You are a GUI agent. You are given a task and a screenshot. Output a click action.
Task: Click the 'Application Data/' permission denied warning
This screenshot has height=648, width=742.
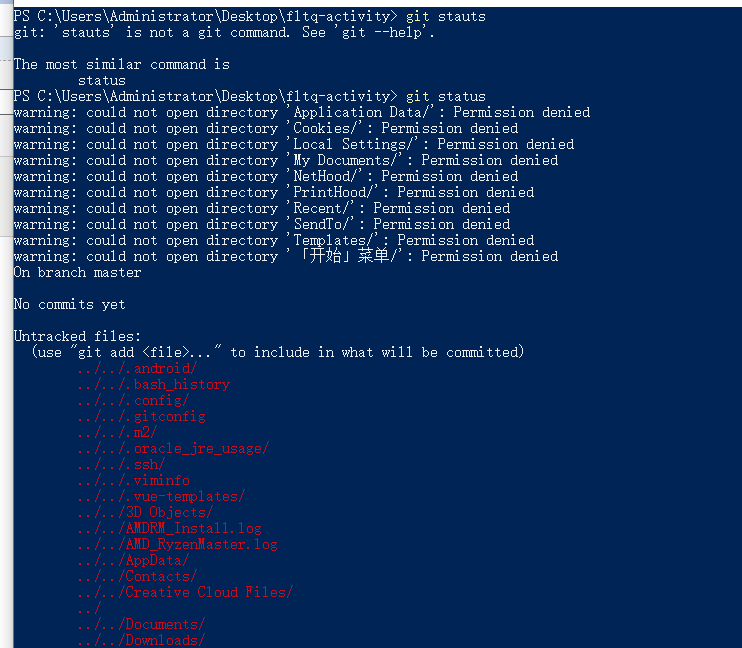tap(302, 113)
